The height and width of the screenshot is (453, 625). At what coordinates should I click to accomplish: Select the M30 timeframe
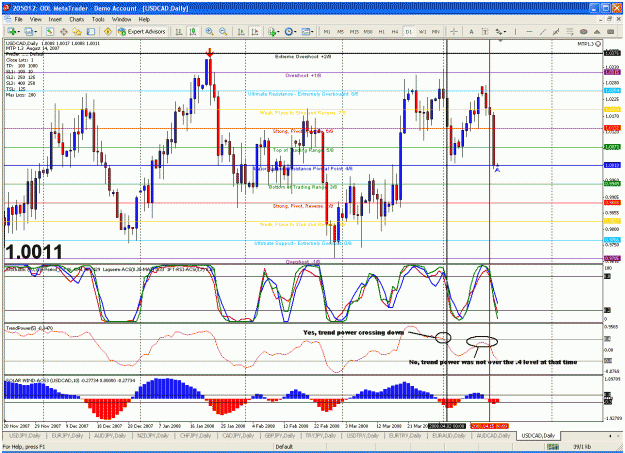coord(368,32)
